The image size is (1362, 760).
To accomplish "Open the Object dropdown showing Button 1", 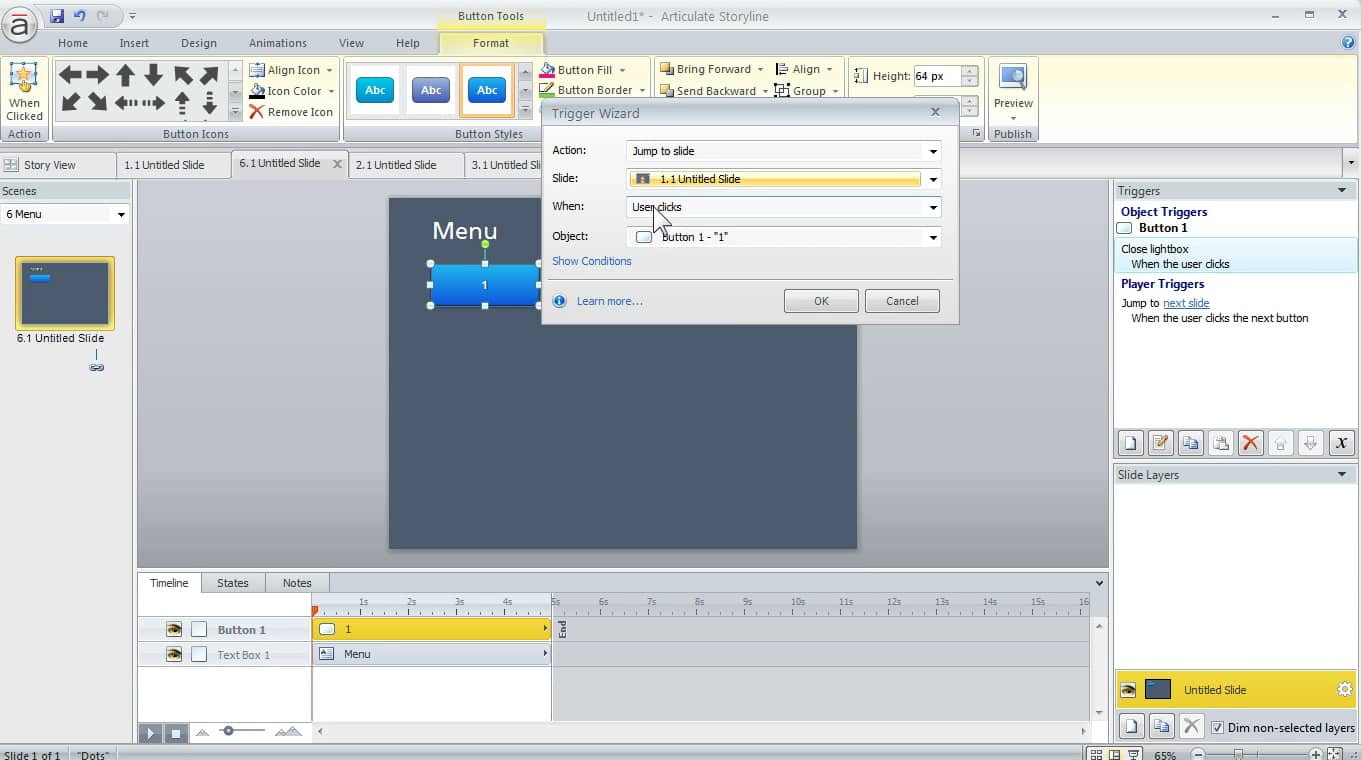I will coord(933,238).
